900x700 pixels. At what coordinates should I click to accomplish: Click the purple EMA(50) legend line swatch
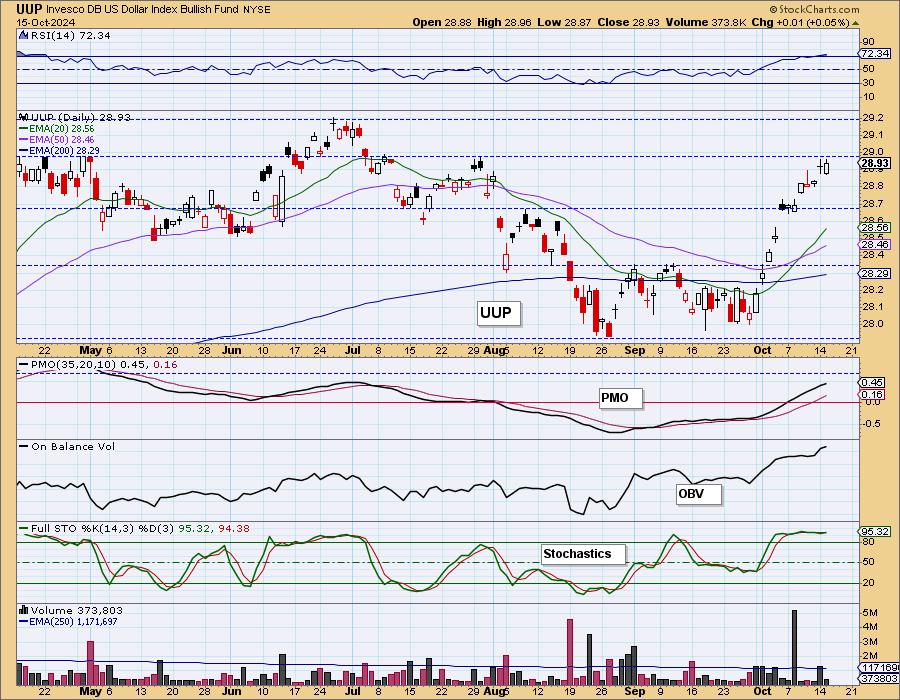(24, 139)
